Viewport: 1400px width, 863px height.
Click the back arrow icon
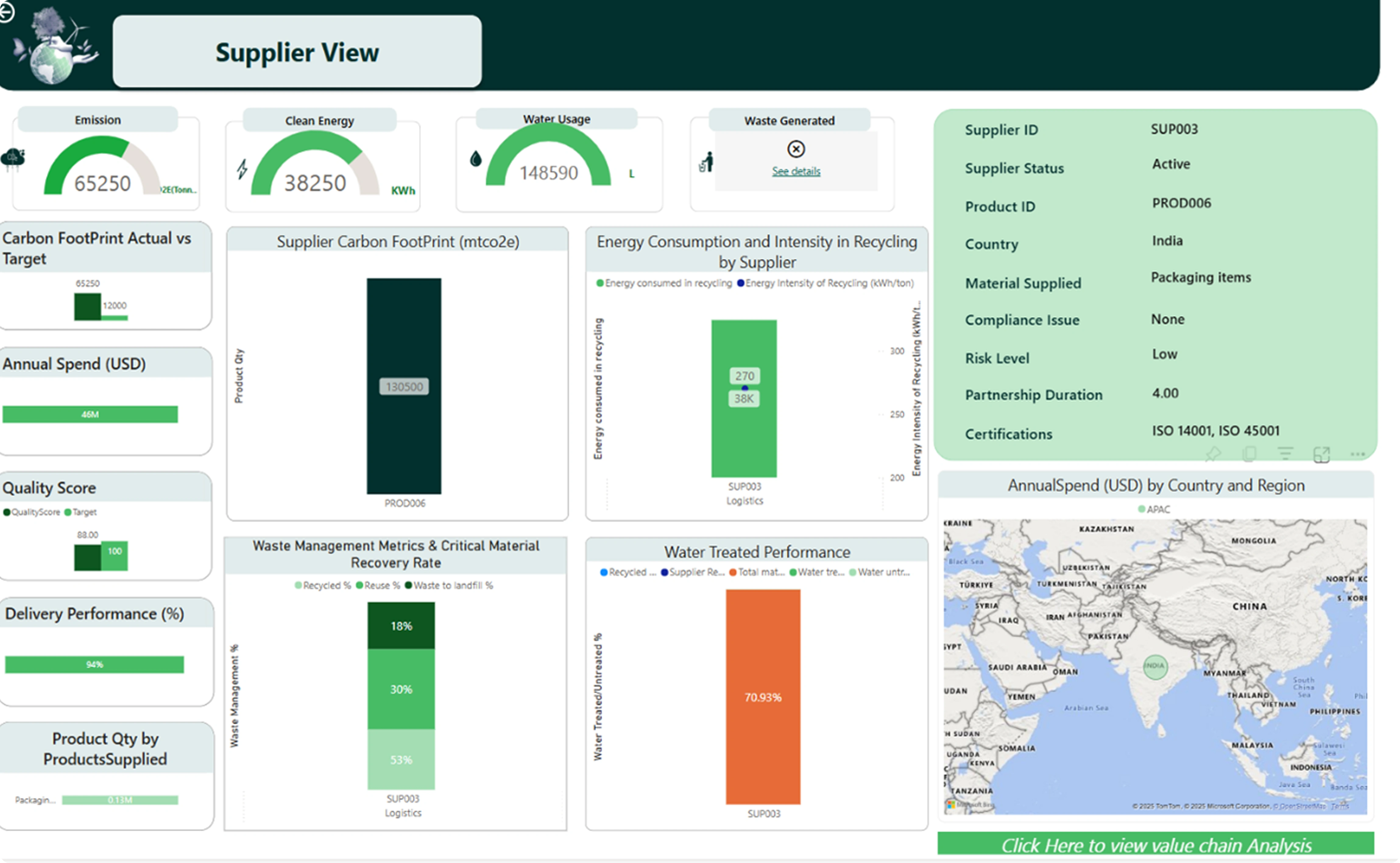click(6, 12)
